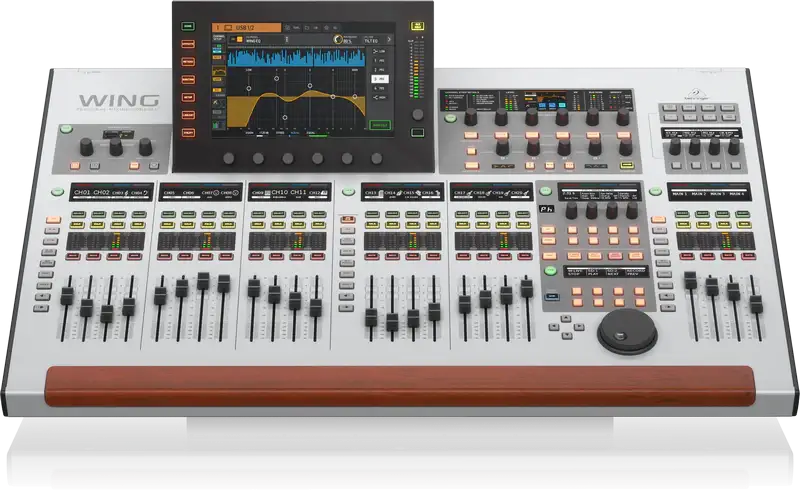Open the SETUP view from the screen bezel
The width and height of the screenshot is (800, 490).
tap(188, 97)
